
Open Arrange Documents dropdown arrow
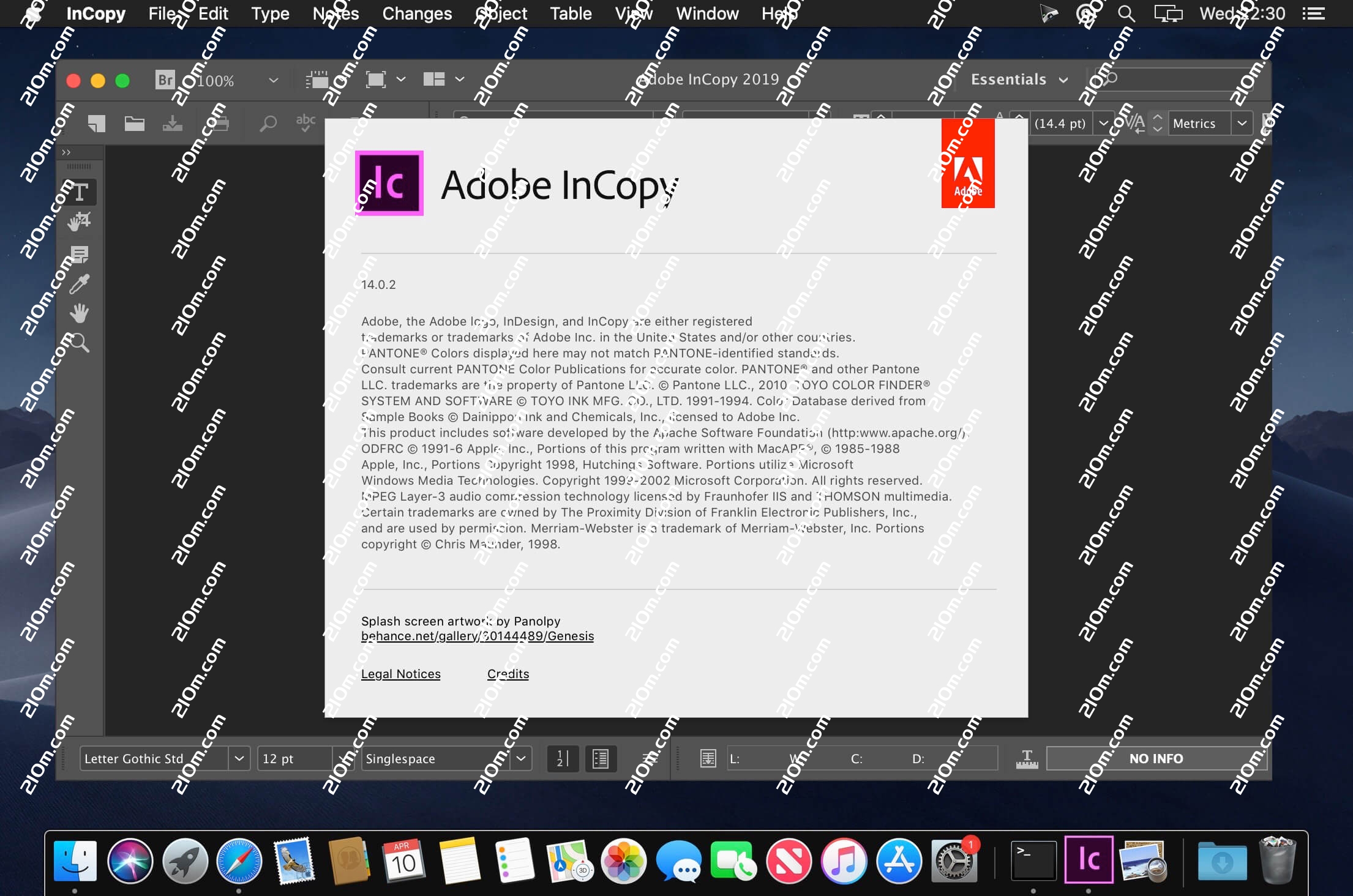460,80
